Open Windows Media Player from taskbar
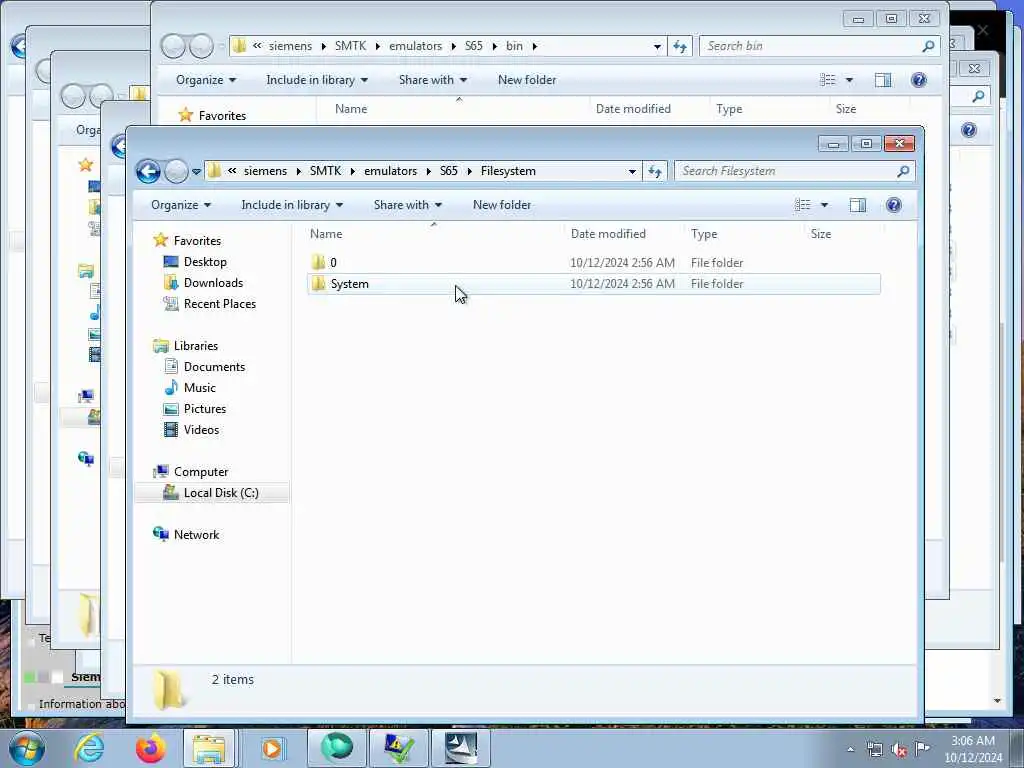 [x=272, y=748]
